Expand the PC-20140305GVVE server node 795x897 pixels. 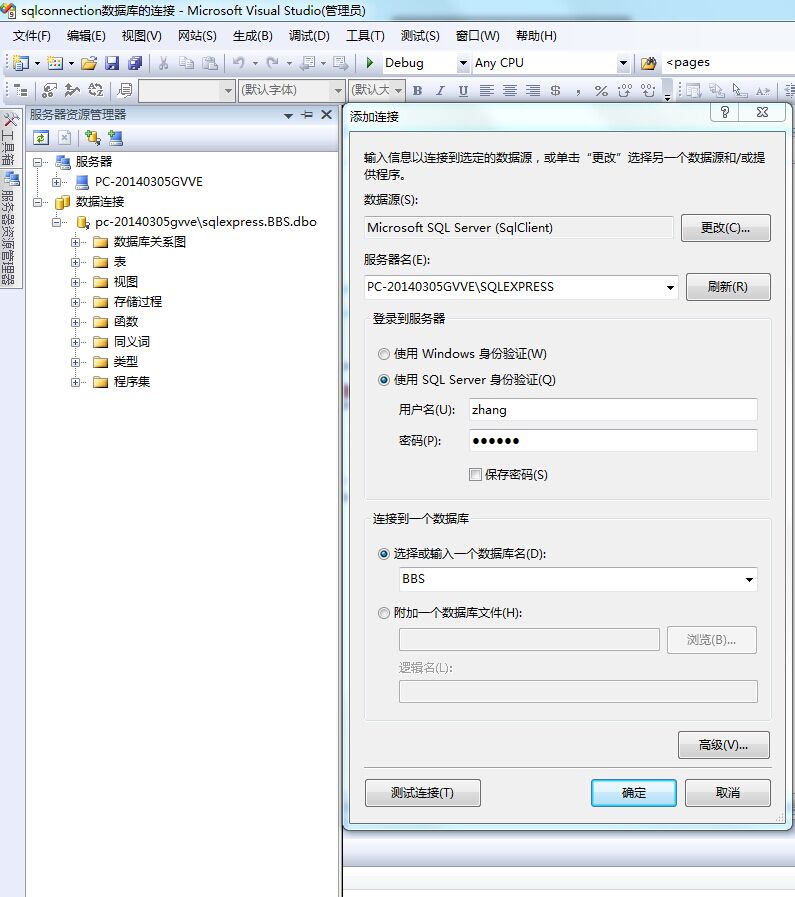56,182
